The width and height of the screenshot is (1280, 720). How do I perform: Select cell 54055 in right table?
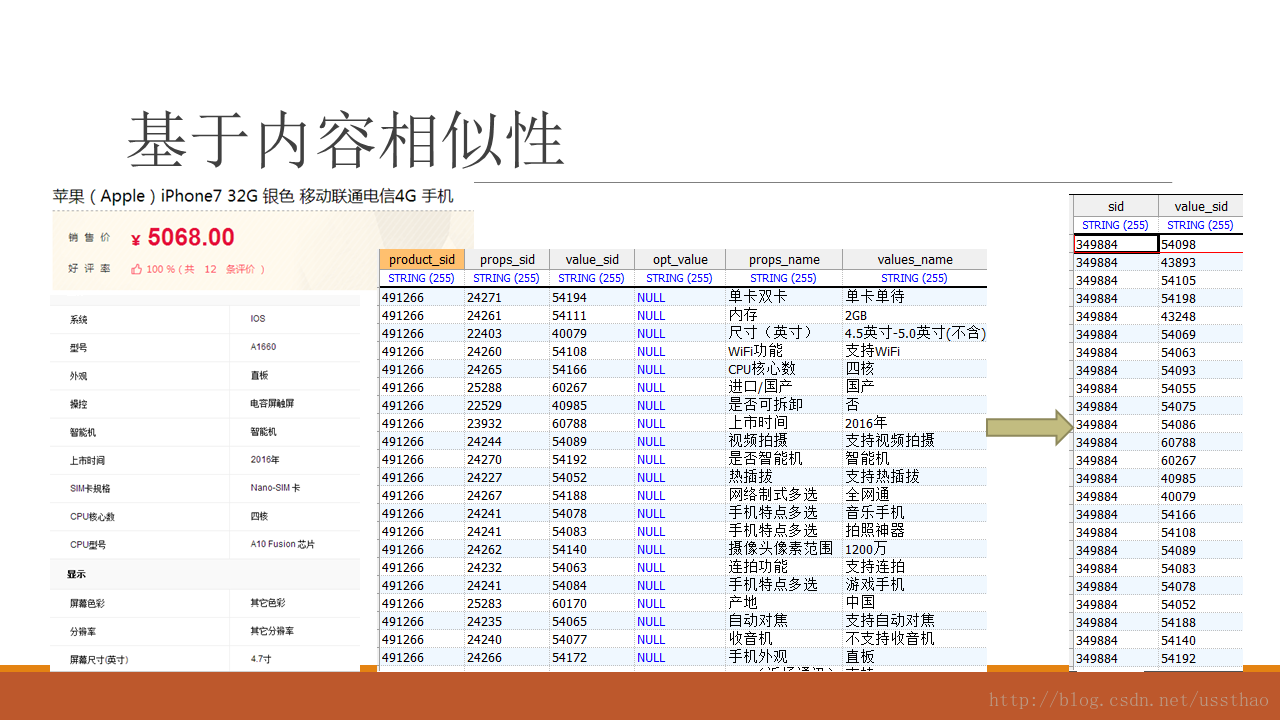point(1201,388)
